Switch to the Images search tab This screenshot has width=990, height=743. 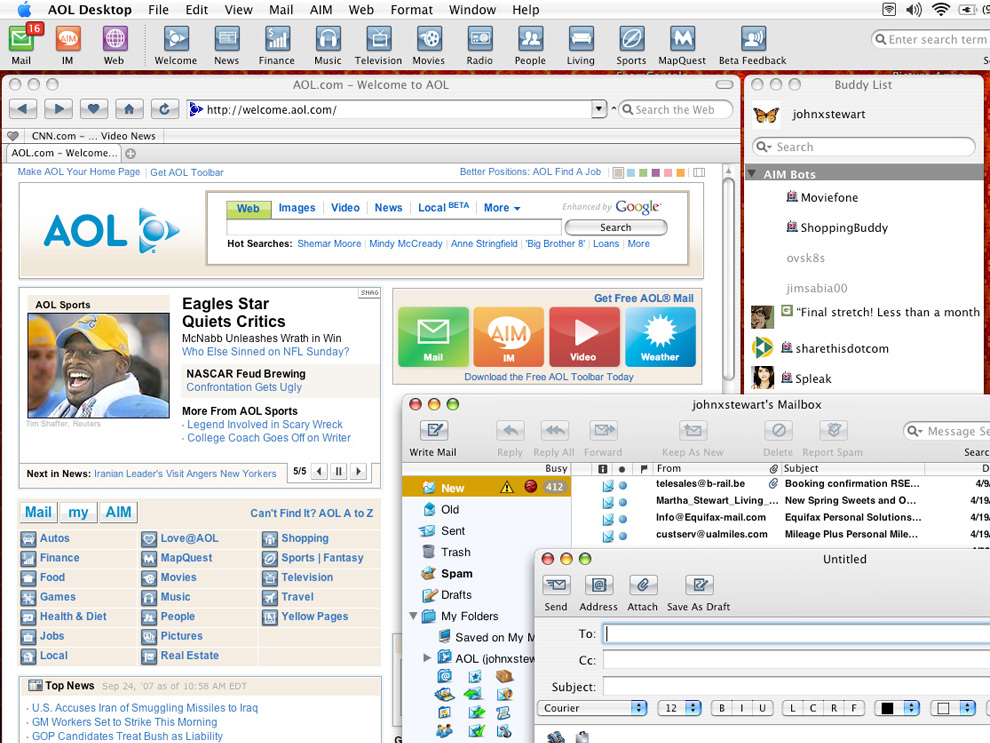click(x=296, y=208)
